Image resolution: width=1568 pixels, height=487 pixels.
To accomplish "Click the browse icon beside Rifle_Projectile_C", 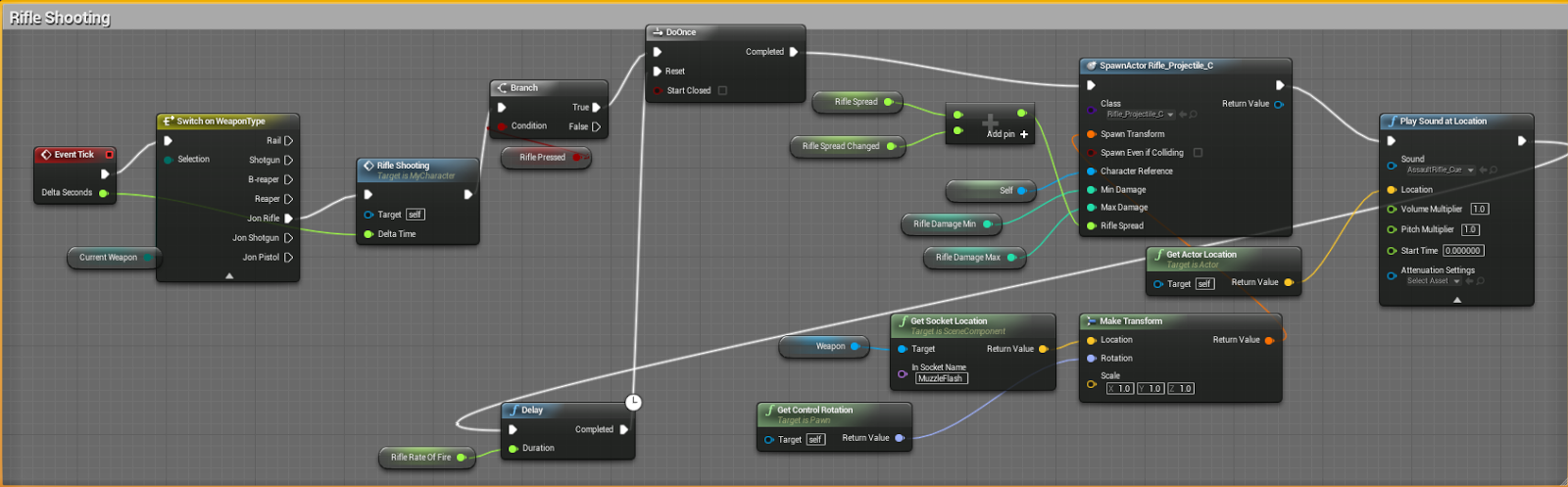I will [x=1193, y=115].
